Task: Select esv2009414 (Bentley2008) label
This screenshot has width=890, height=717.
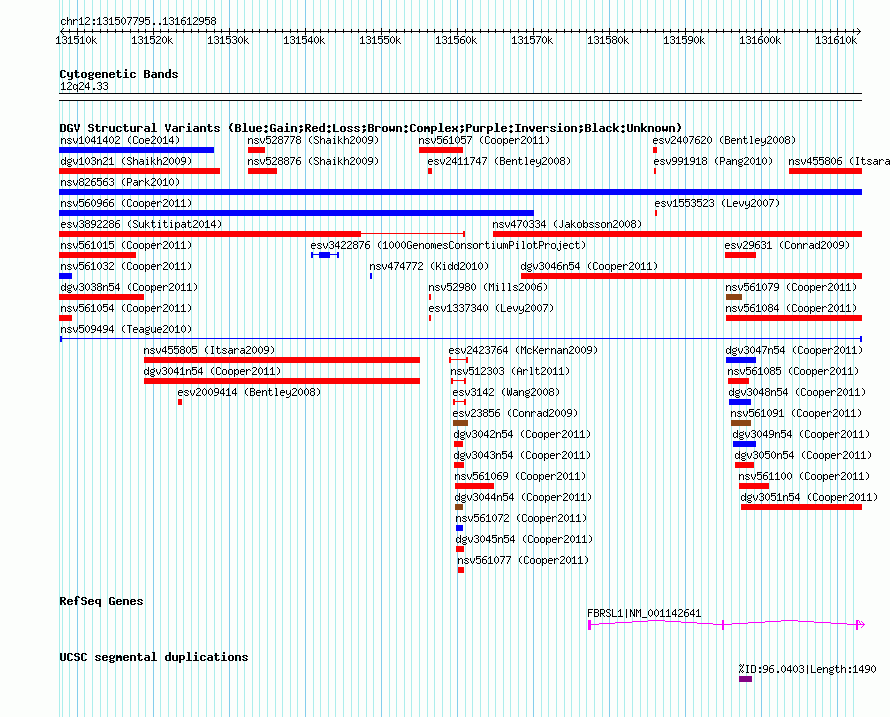Action: tap(249, 392)
